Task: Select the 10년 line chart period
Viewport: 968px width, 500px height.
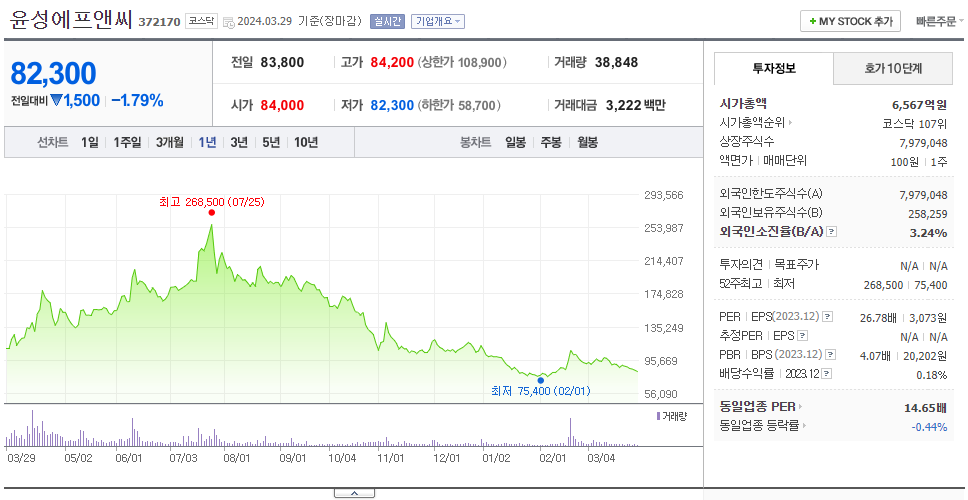Action: pos(306,143)
